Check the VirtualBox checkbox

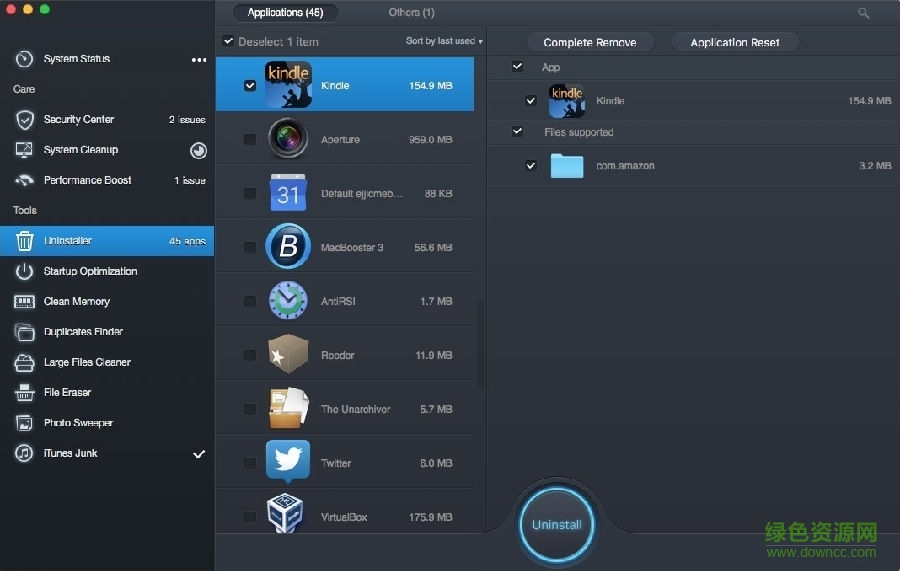(250, 517)
